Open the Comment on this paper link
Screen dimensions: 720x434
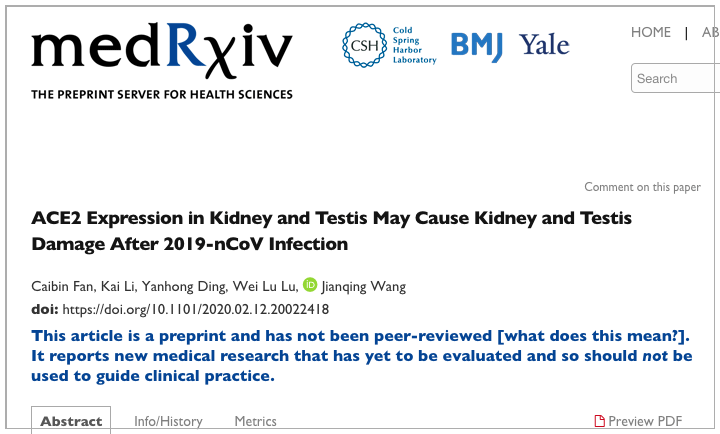(x=642, y=187)
